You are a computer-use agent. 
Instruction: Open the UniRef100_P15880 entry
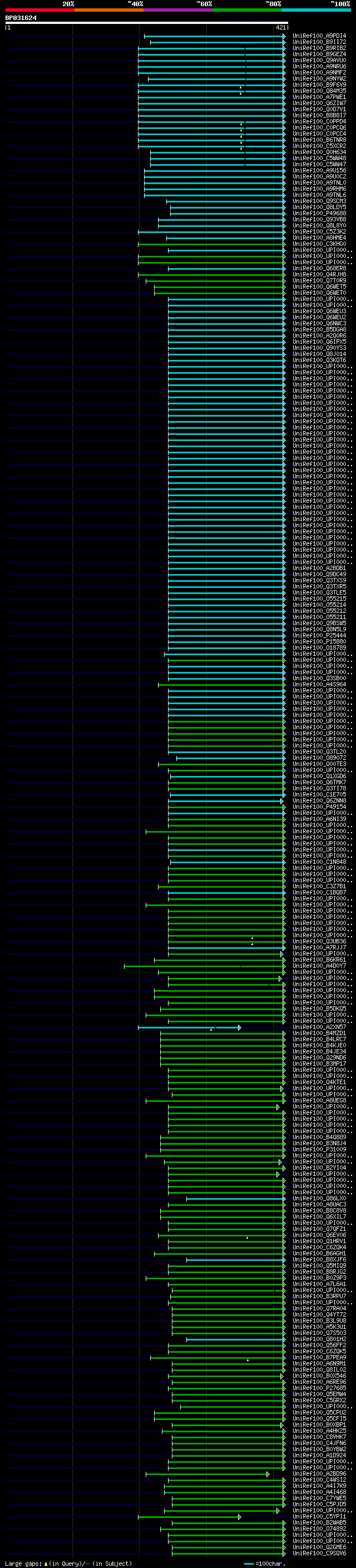319,641
